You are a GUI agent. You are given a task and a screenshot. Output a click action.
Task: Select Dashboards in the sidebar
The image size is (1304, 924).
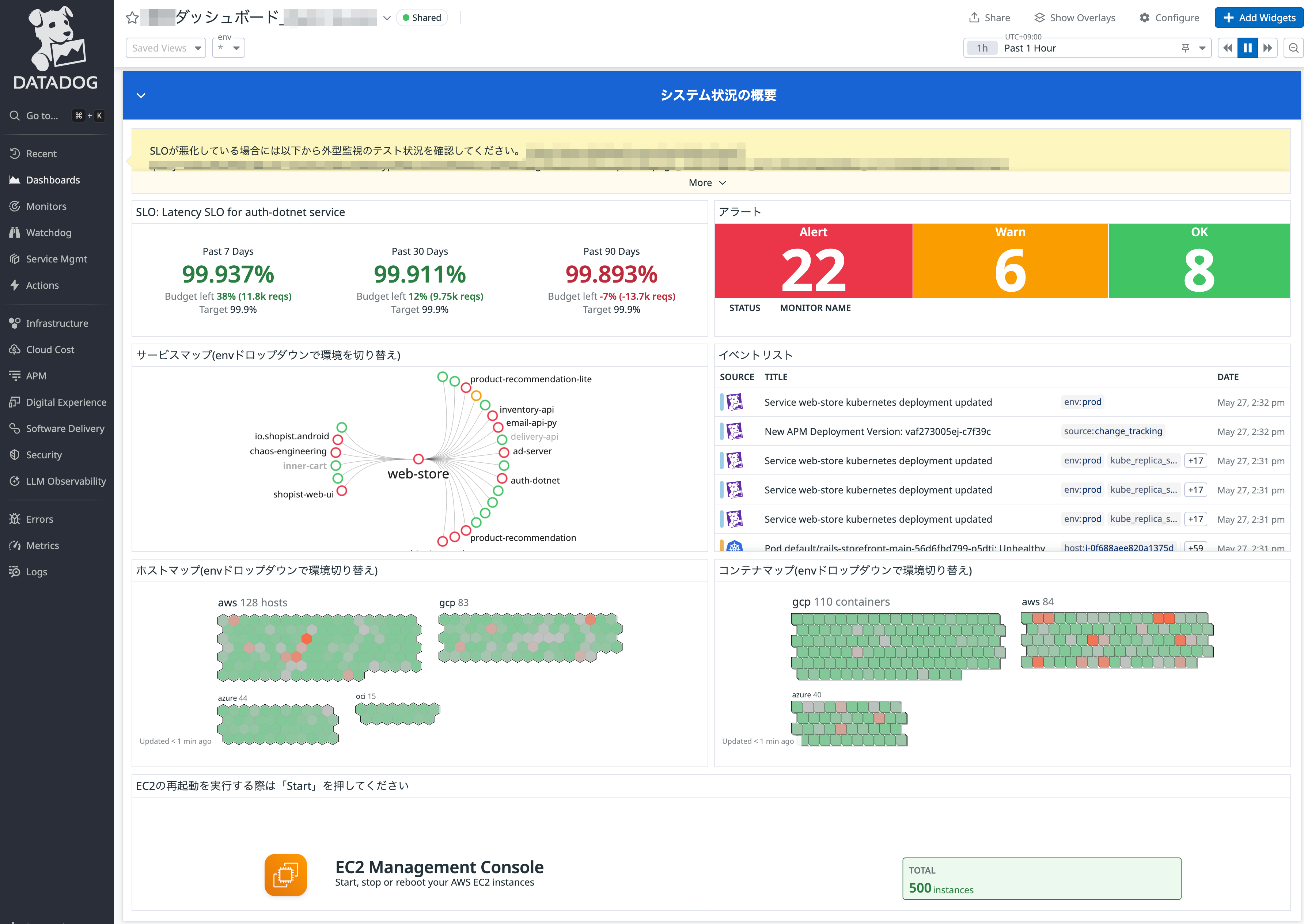click(53, 180)
